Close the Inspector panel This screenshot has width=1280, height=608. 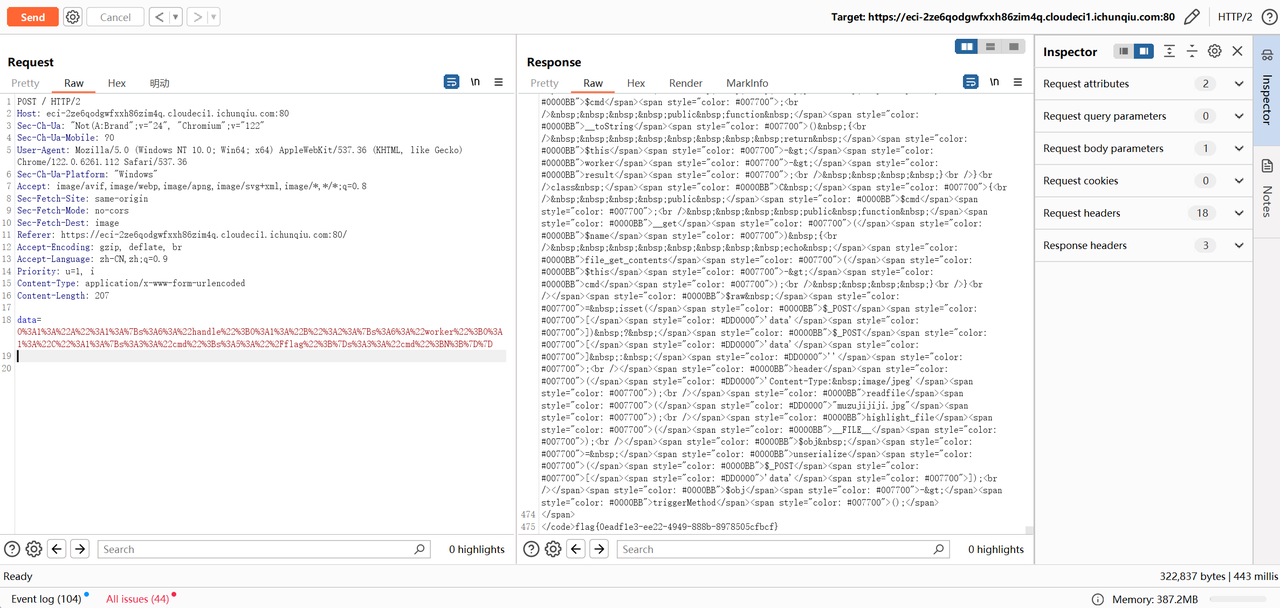1238,51
